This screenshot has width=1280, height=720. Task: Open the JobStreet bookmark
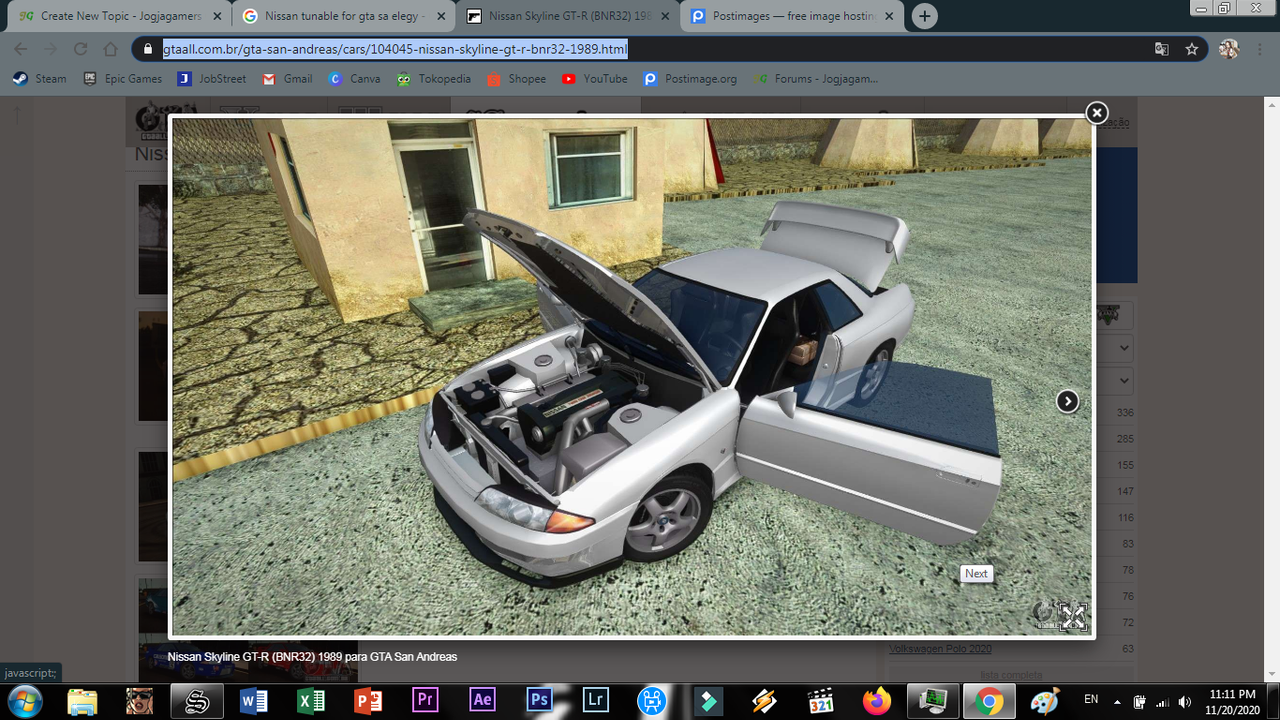coord(211,78)
